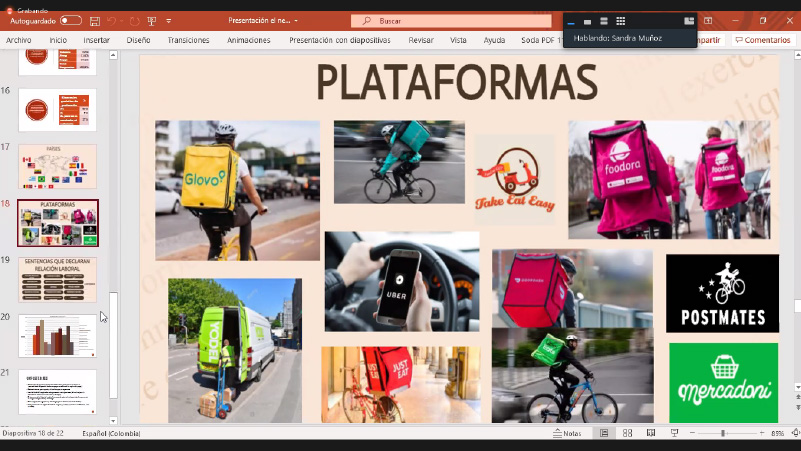Select the Take Eat Easy logo image
Screen dimensions: 801x451
[514, 180]
